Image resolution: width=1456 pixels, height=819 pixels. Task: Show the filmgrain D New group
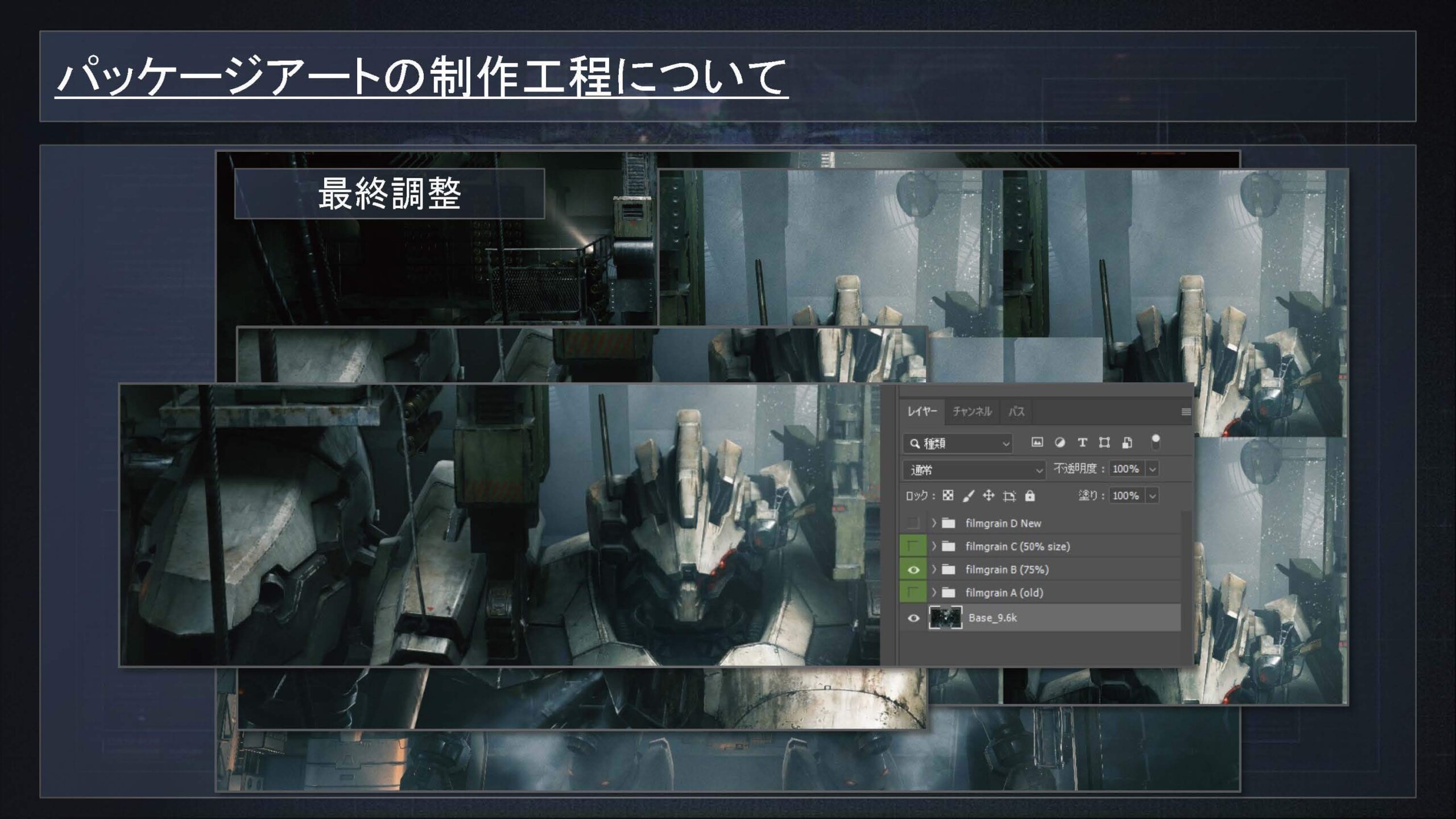click(913, 523)
